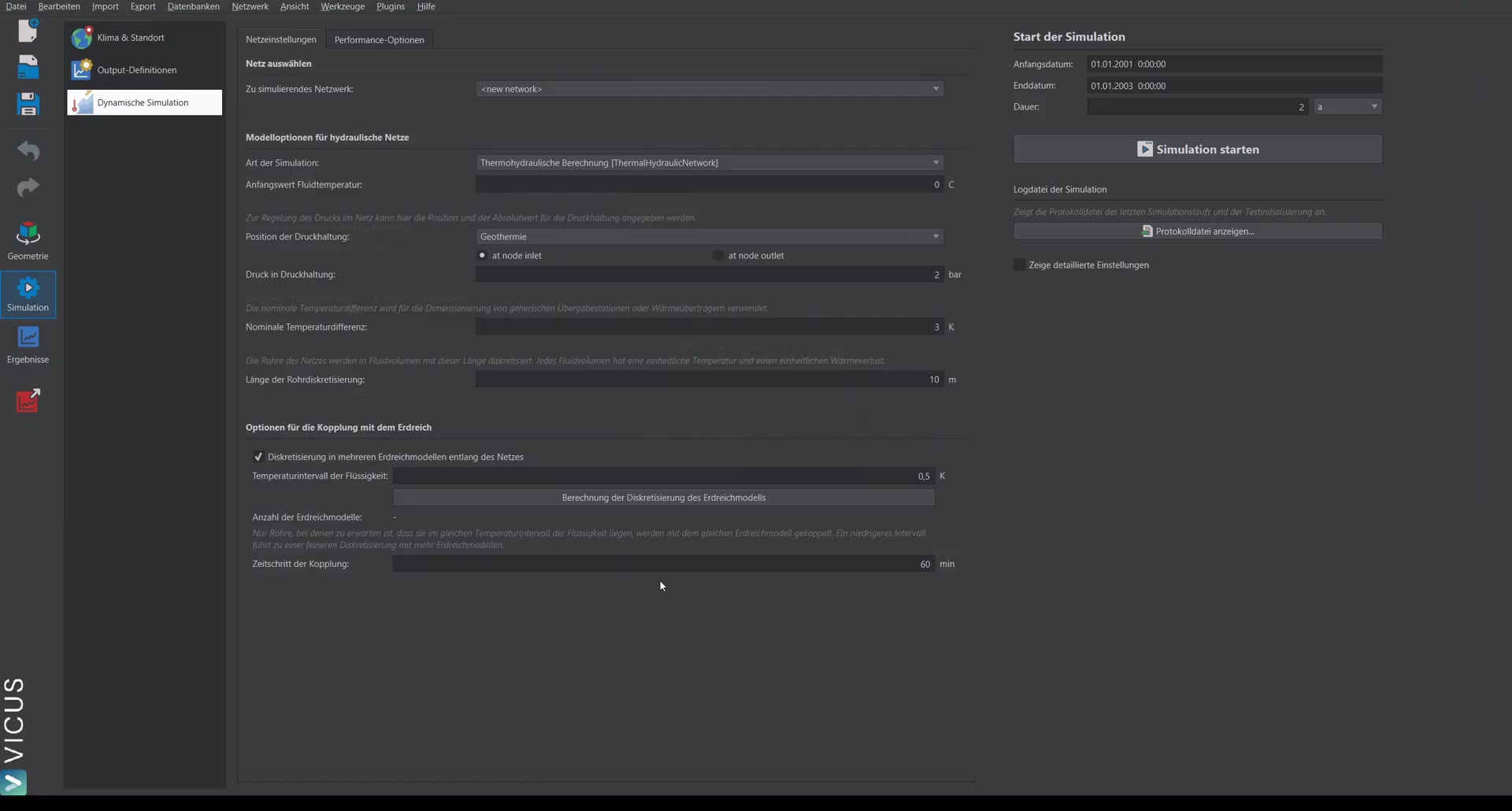Select the 'at node outlet' radio button
1512x811 pixels.
[717, 255]
